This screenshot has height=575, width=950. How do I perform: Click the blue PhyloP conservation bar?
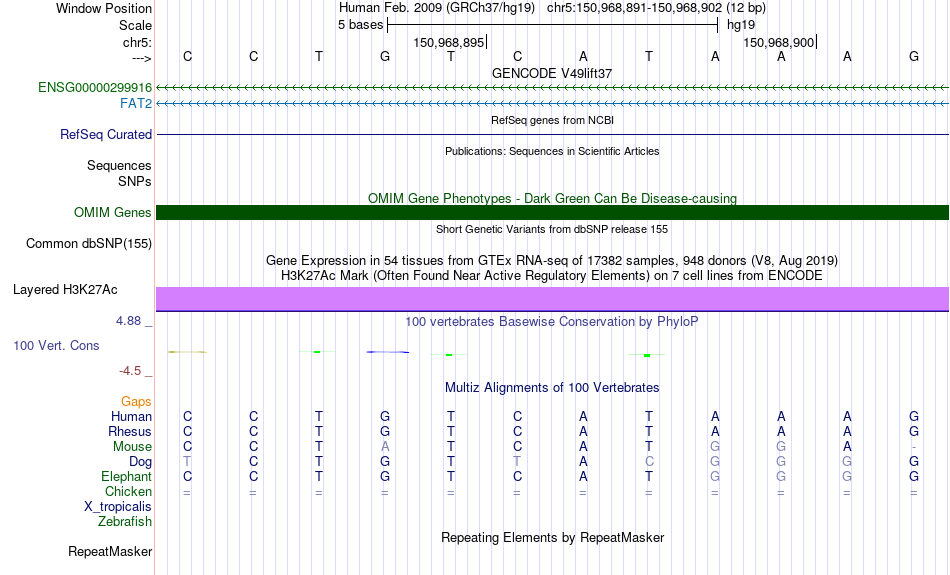pyautogui.click(x=388, y=351)
